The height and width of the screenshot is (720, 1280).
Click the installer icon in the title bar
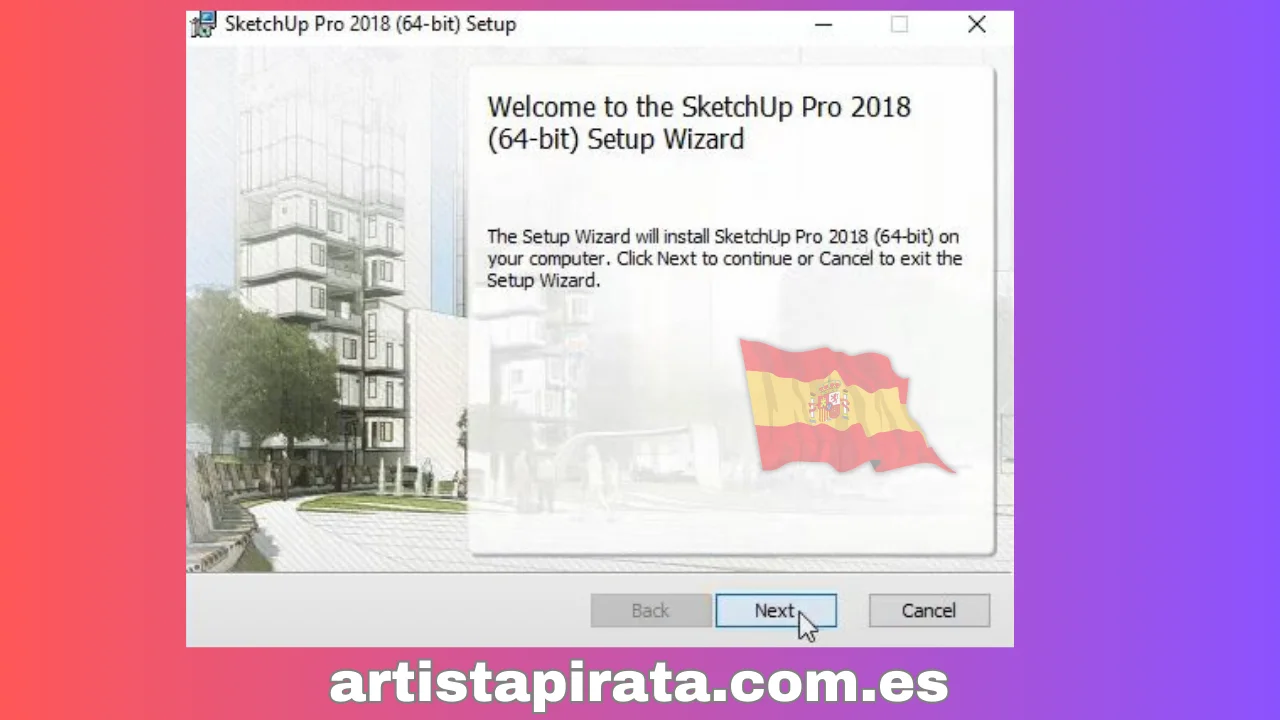click(x=203, y=25)
